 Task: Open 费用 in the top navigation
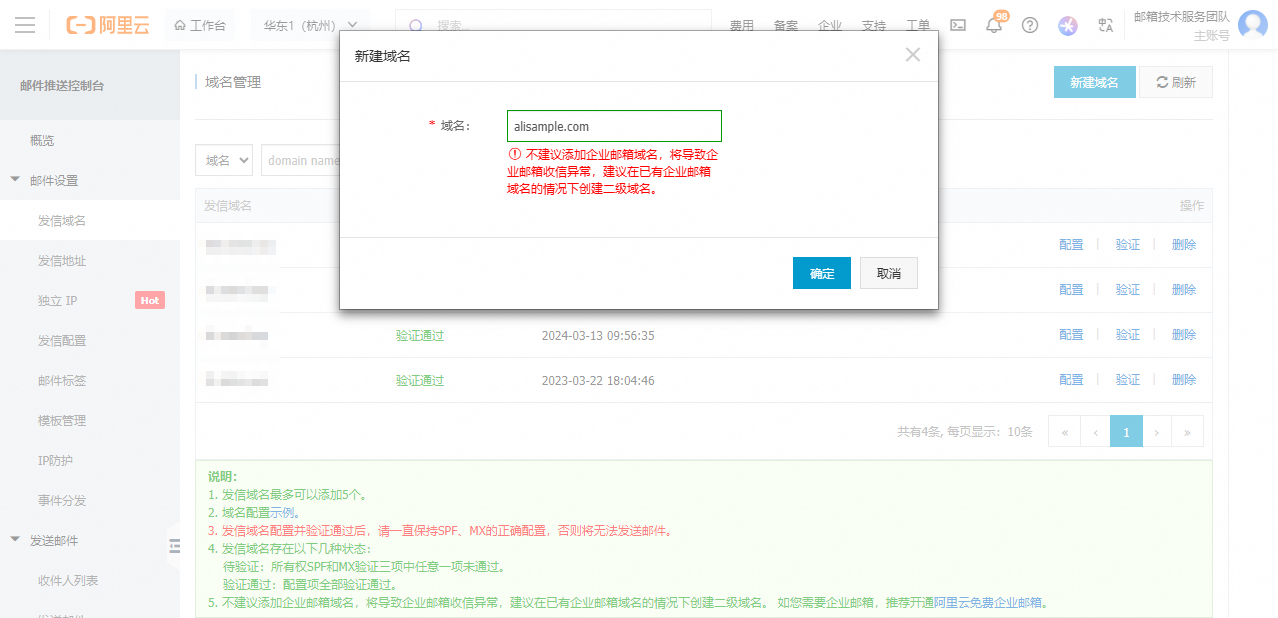tap(742, 25)
